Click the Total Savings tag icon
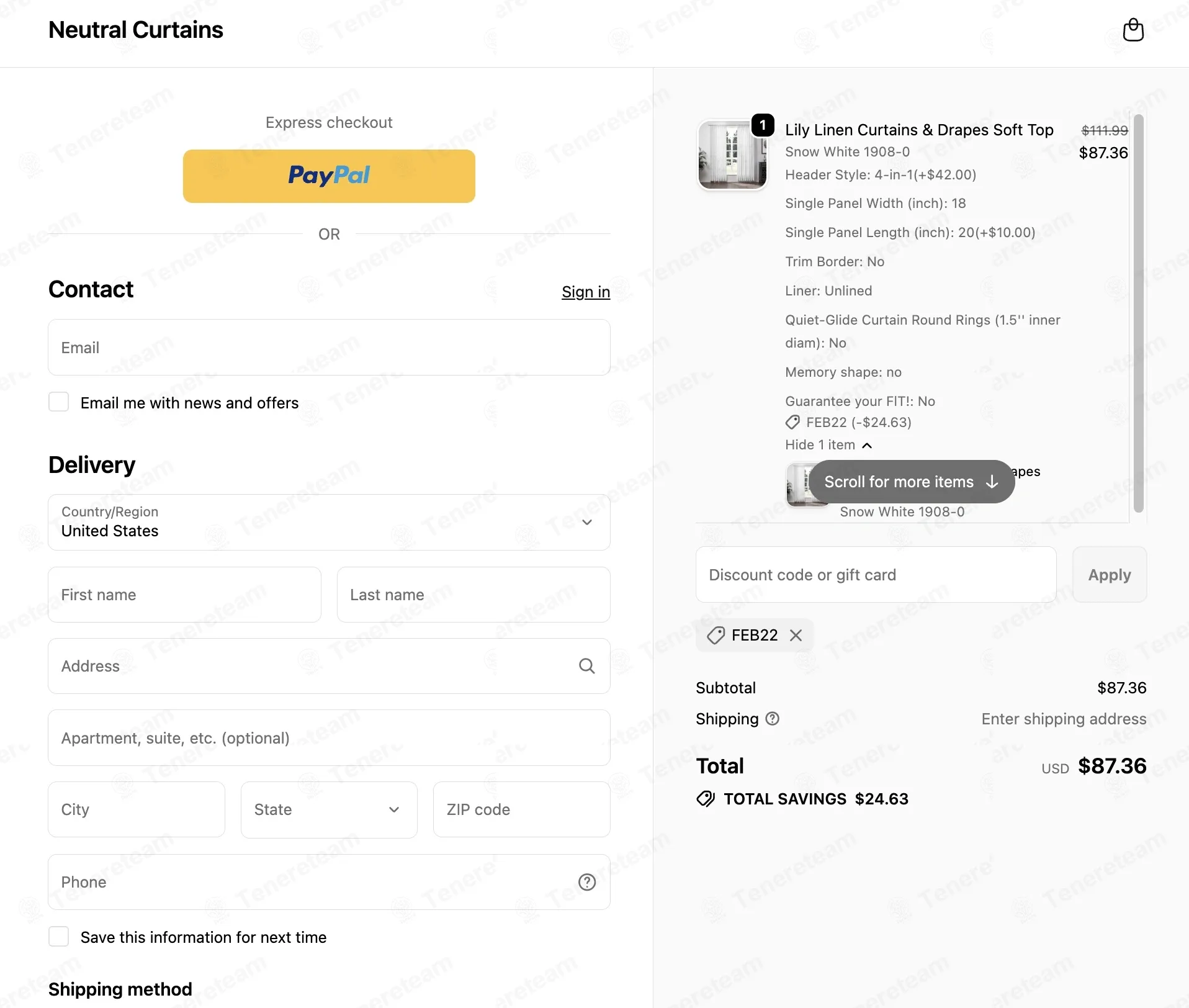Image resolution: width=1189 pixels, height=1008 pixels. (x=706, y=799)
